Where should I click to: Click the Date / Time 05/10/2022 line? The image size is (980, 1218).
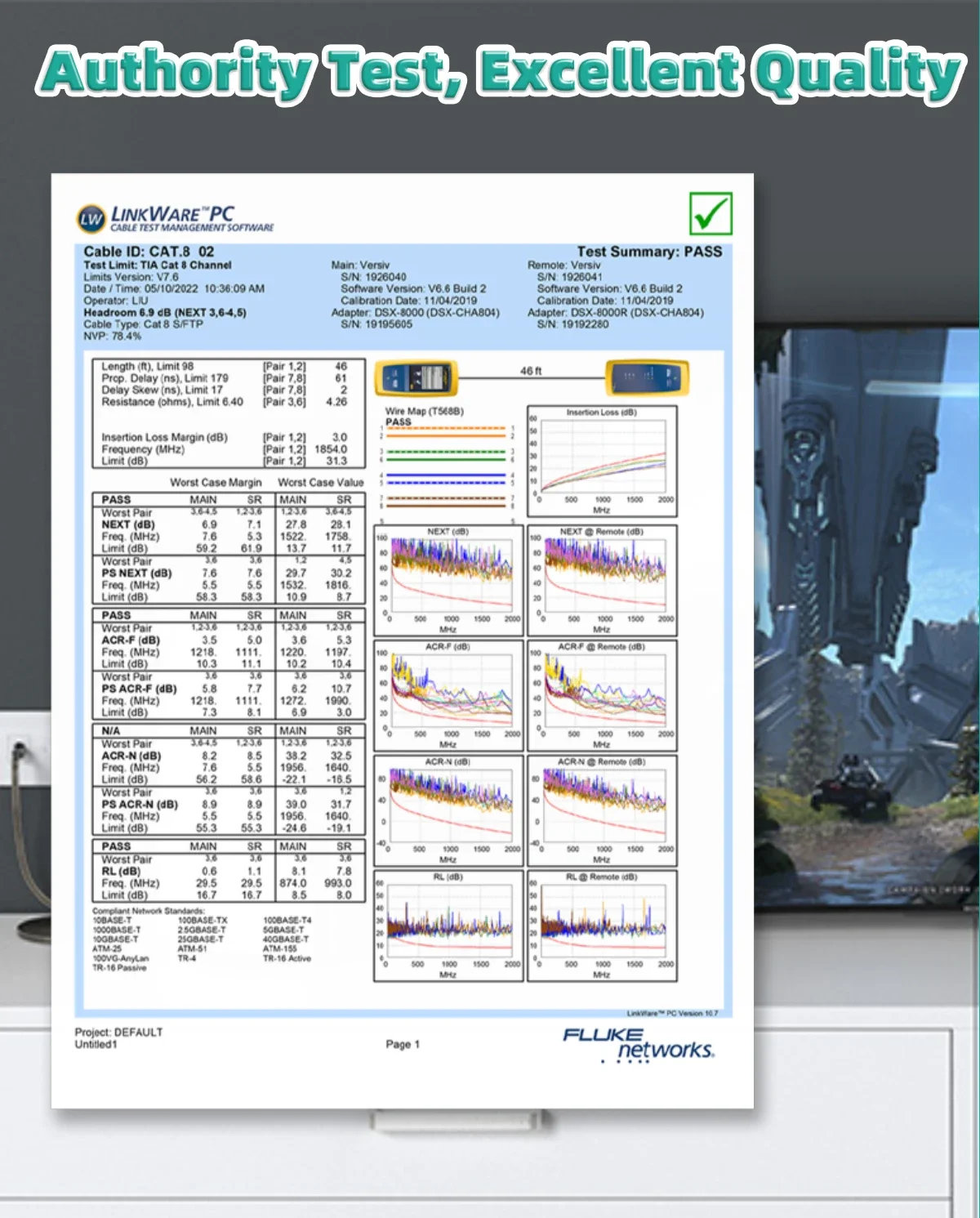coord(174,288)
